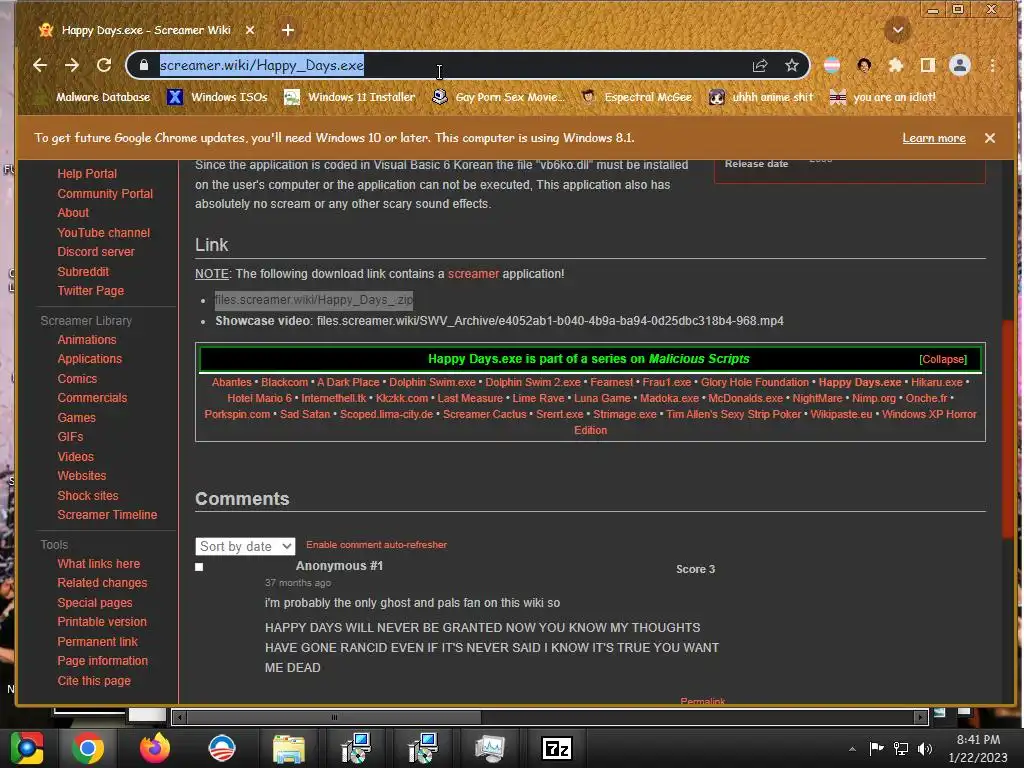The image size is (1024, 768).
Task: Open the Extensions puzzle piece menu
Action: [x=895, y=65]
